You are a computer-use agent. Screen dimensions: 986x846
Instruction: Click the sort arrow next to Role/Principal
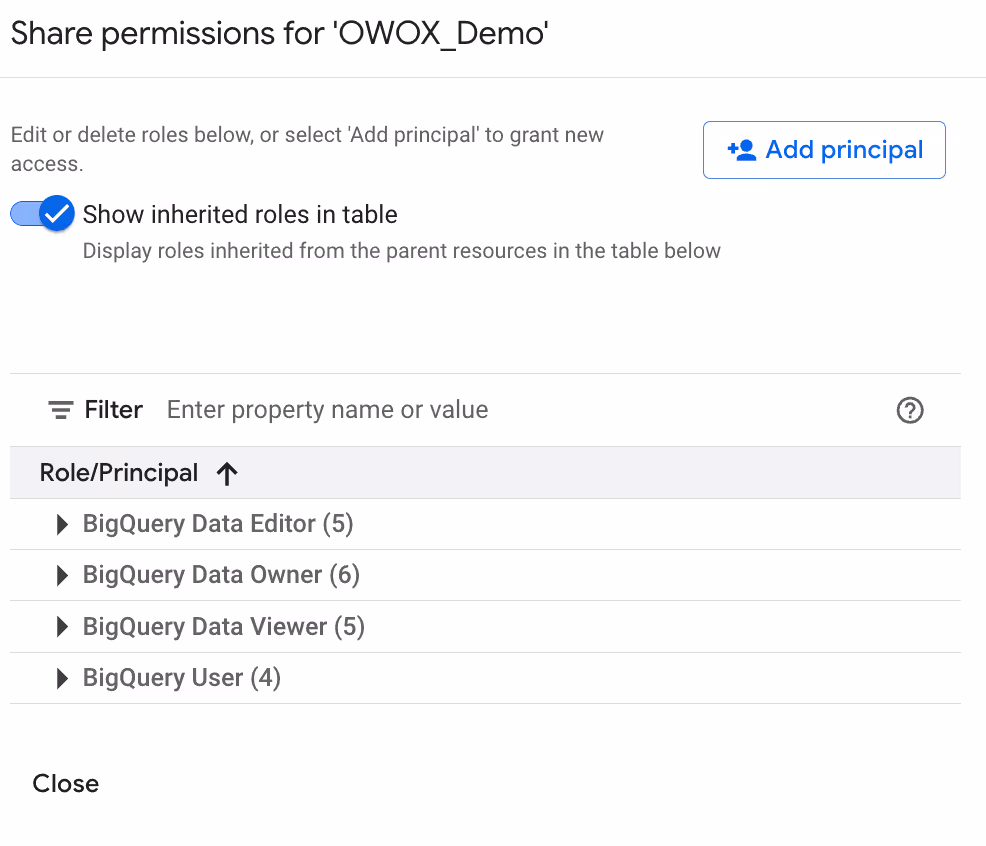227,472
